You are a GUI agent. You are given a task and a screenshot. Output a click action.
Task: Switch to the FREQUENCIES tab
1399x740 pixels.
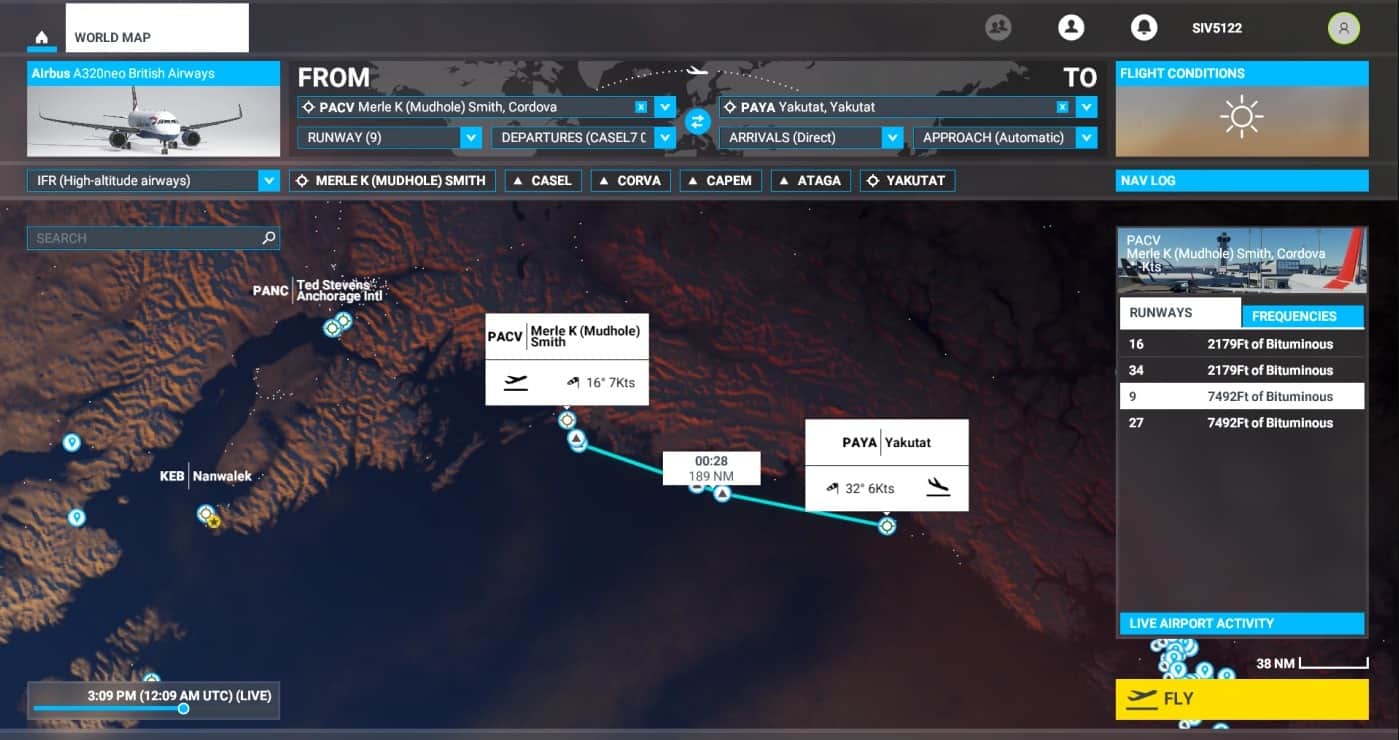(1301, 316)
